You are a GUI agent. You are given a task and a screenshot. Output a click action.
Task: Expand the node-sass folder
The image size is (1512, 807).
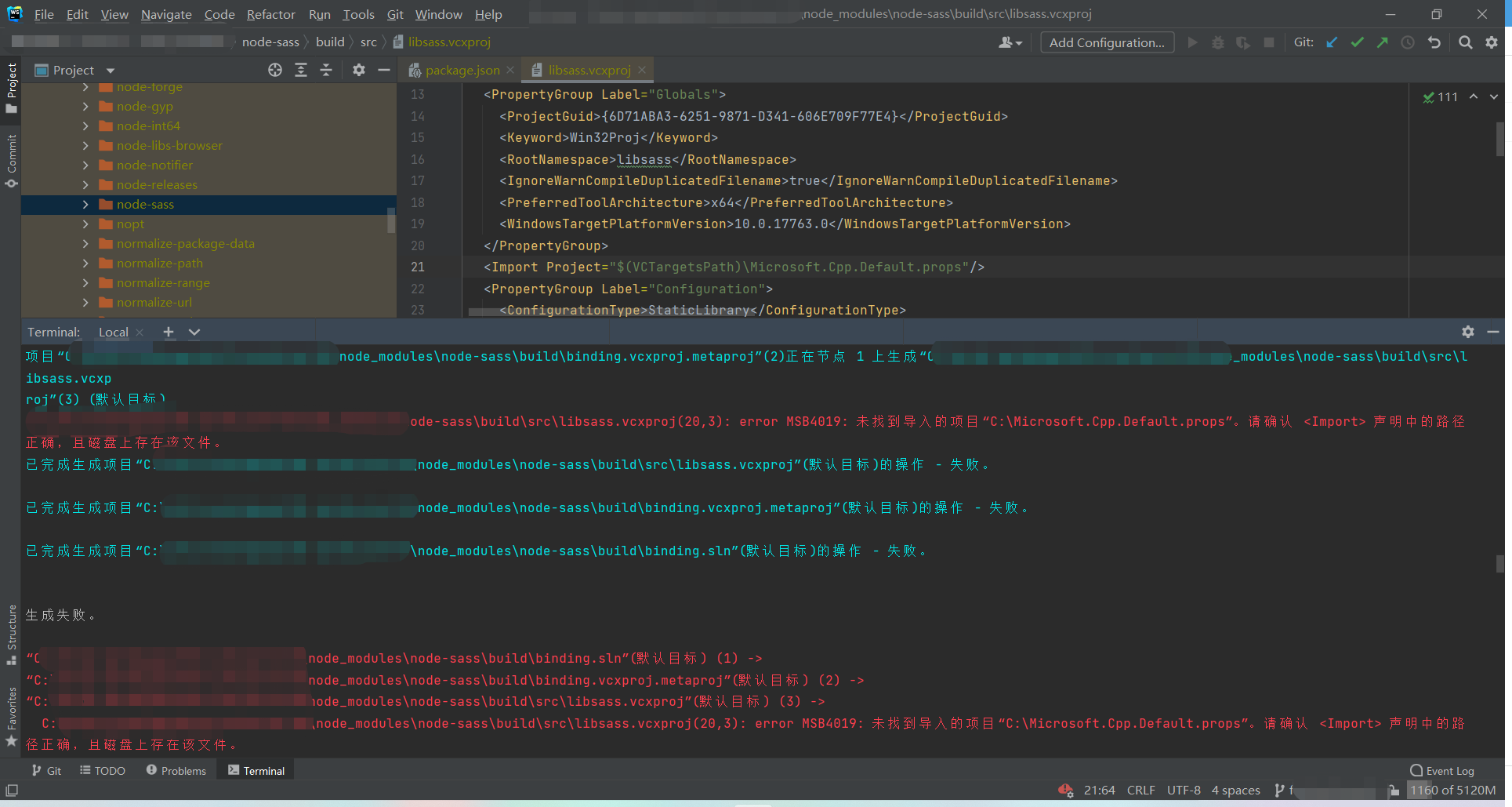[85, 205]
